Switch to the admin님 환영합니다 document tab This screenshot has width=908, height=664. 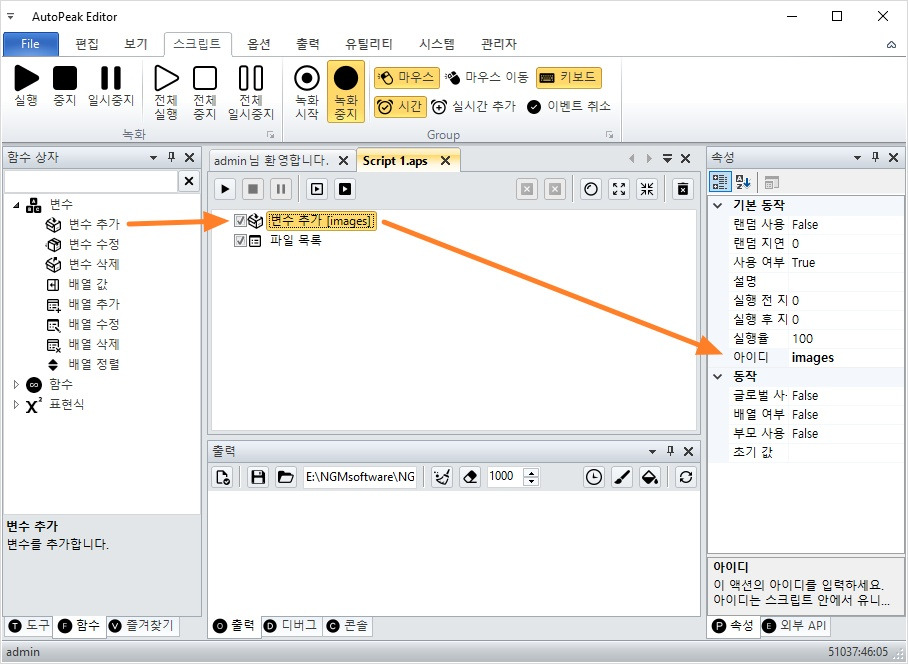(x=271, y=161)
